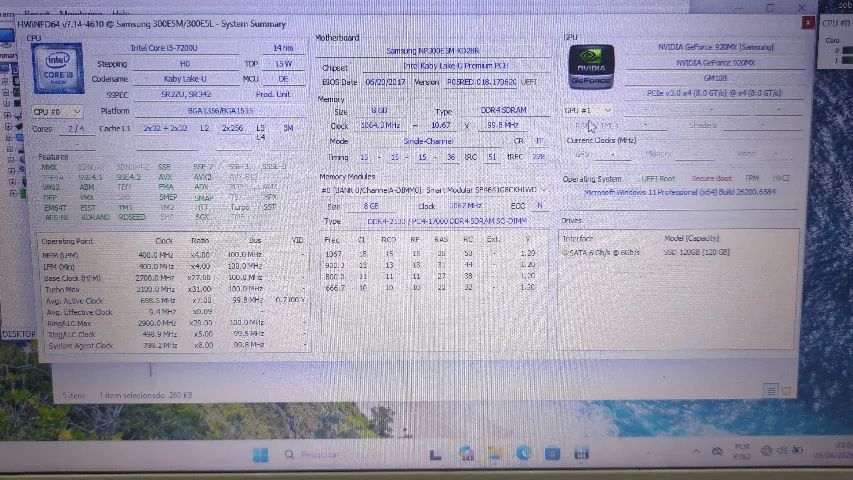The width and height of the screenshot is (853, 480).
Task: Click the P05RED BIOS version field
Action: (x=481, y=82)
